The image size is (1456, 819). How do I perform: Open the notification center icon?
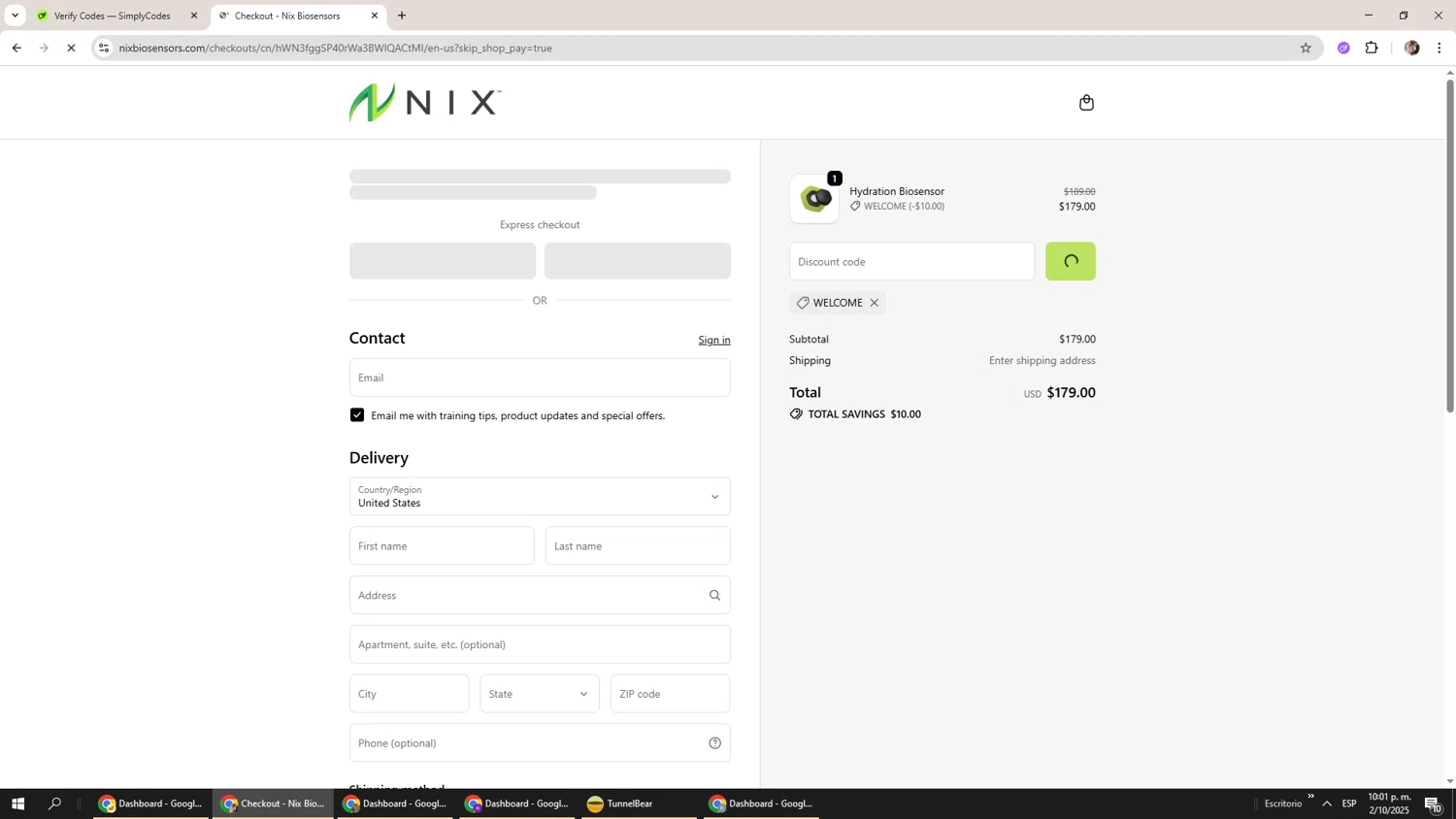(x=1434, y=803)
